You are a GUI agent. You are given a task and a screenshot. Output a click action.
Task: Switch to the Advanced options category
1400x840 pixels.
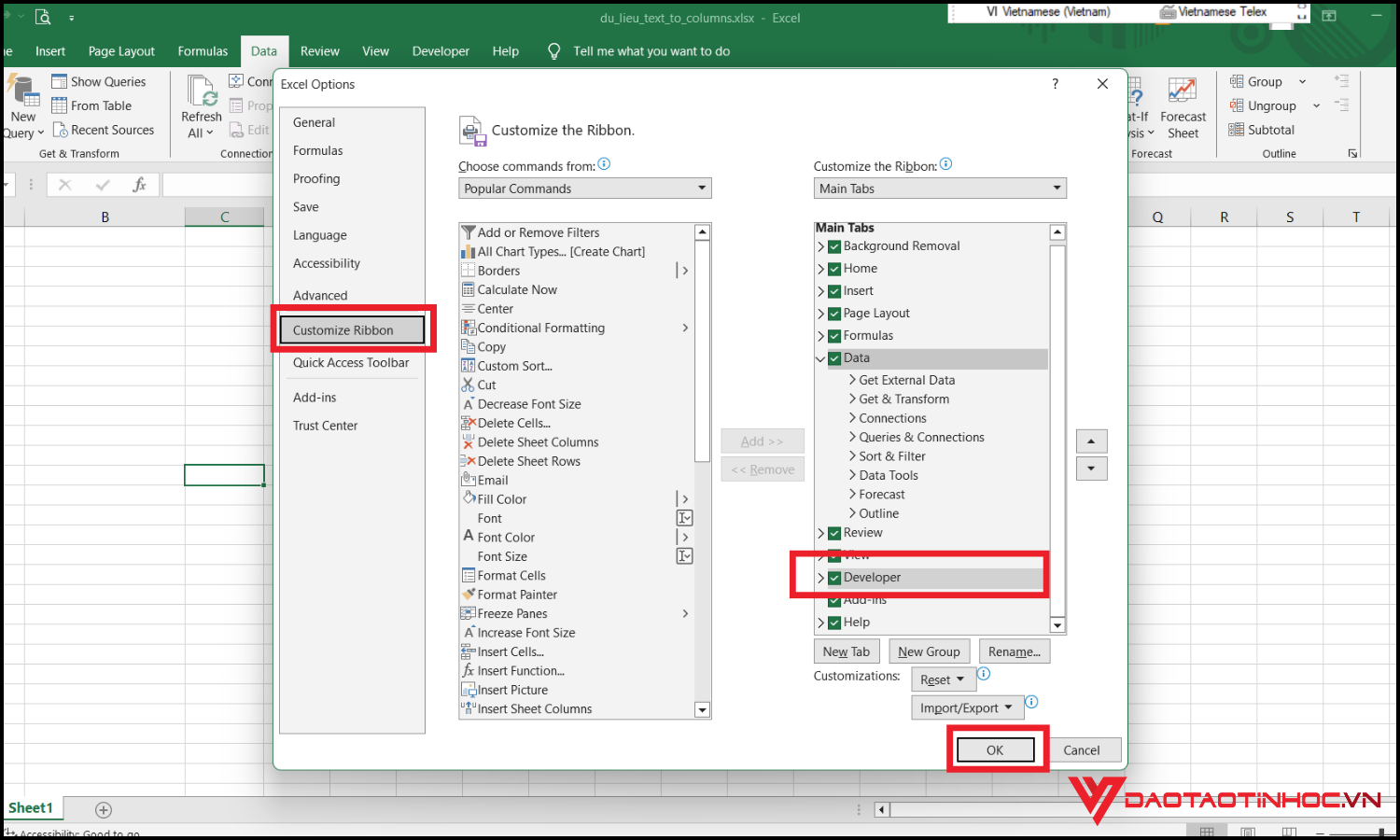click(320, 295)
